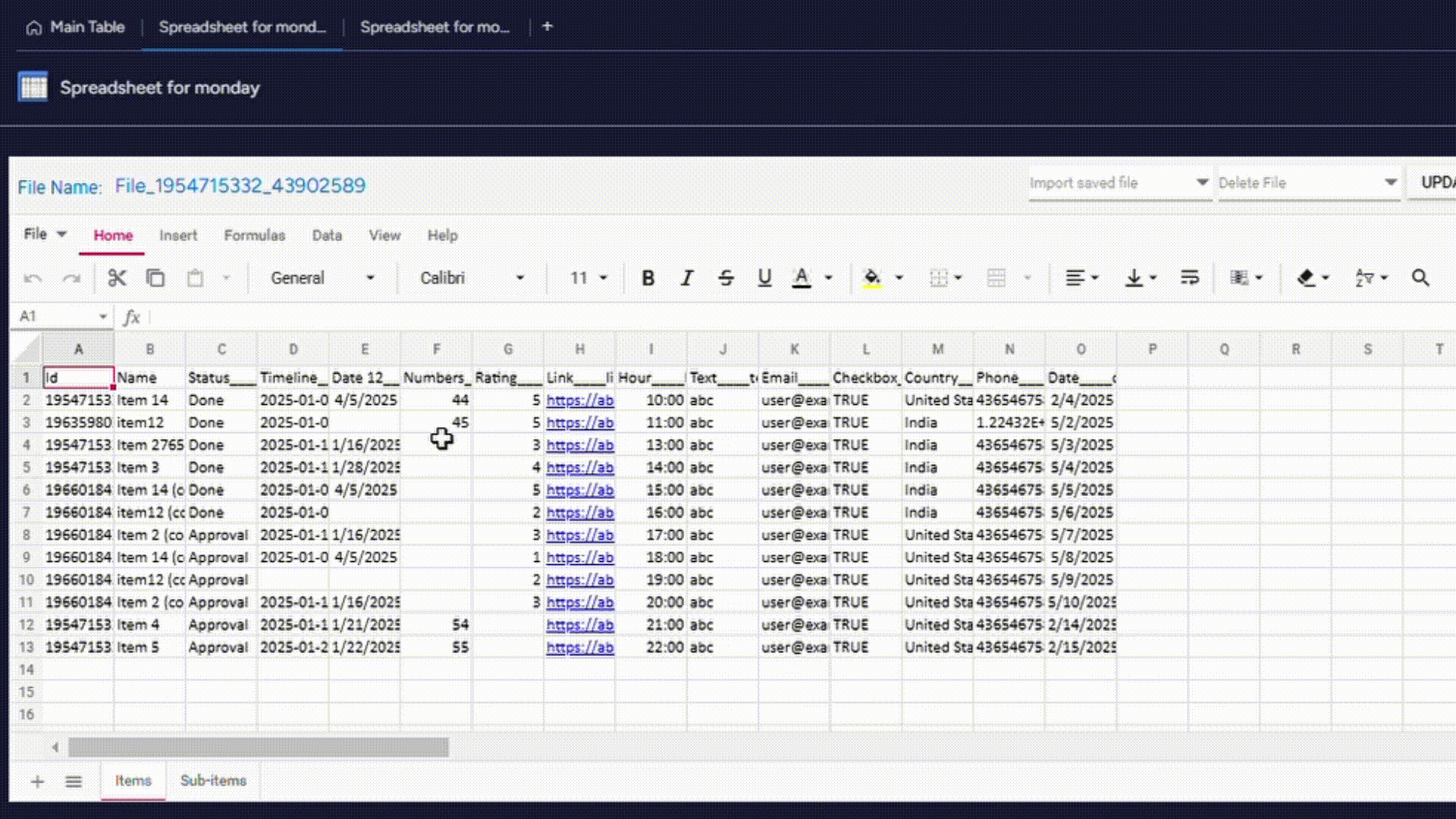
Task: Select the Insert ribbon tab
Action: [x=178, y=236]
